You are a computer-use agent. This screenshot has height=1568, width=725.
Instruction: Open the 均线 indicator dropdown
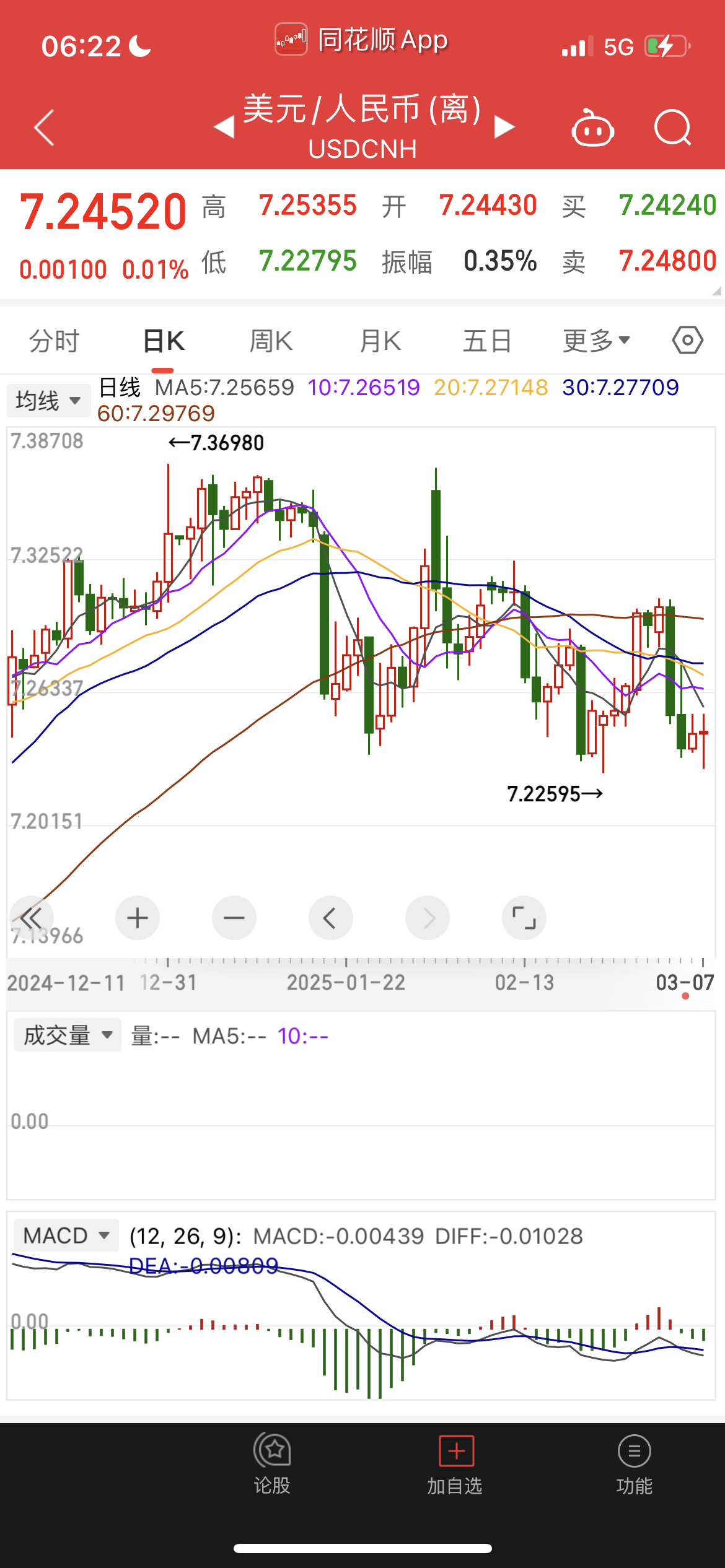point(48,401)
